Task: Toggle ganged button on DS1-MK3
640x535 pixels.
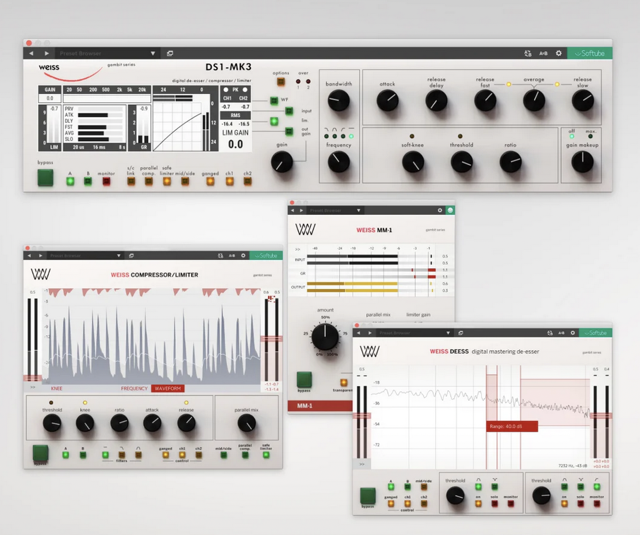Action: (x=210, y=181)
